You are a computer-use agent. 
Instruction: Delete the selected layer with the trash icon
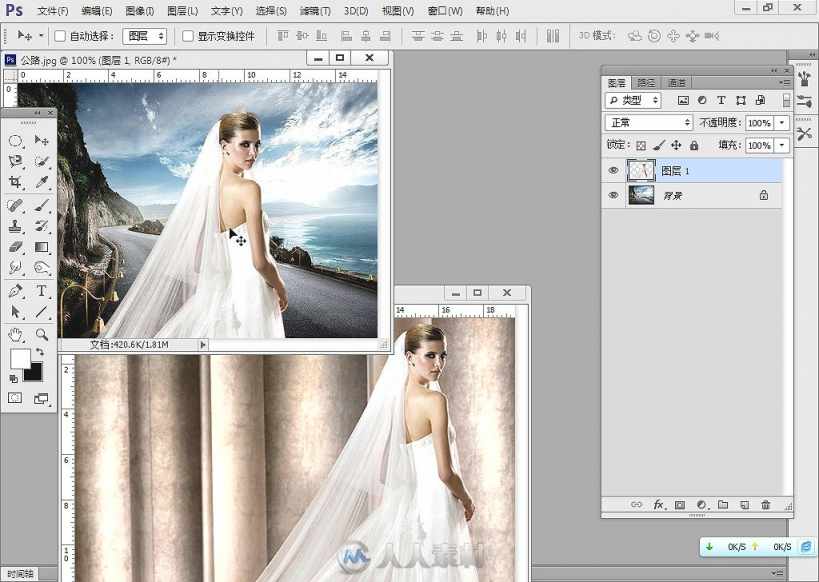(x=766, y=505)
